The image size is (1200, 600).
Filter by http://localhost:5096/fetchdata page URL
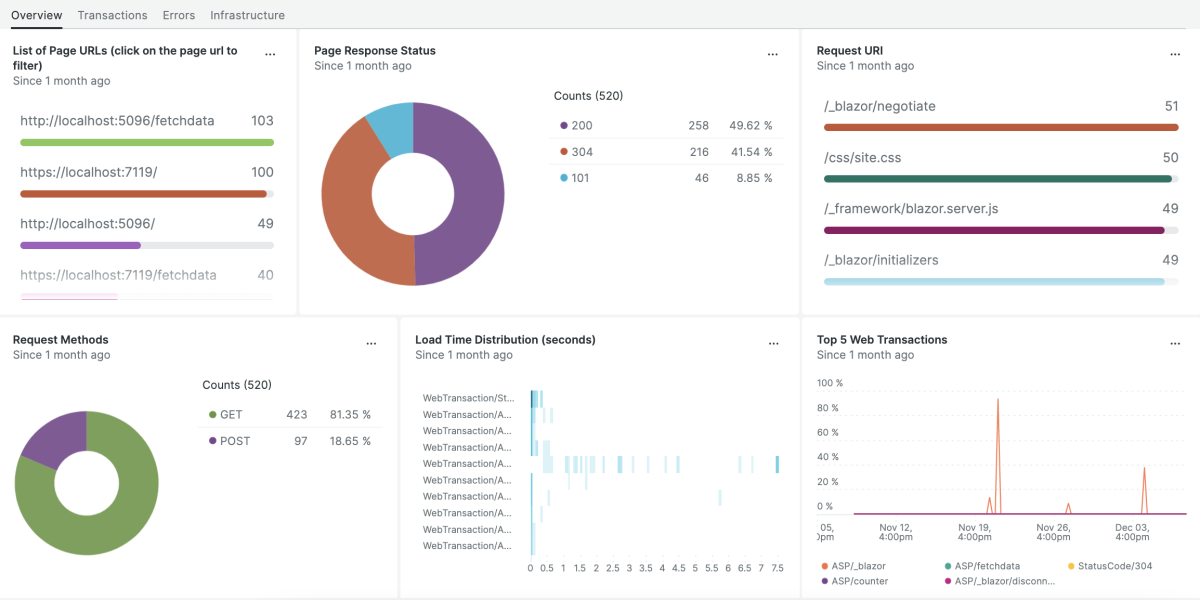point(117,121)
